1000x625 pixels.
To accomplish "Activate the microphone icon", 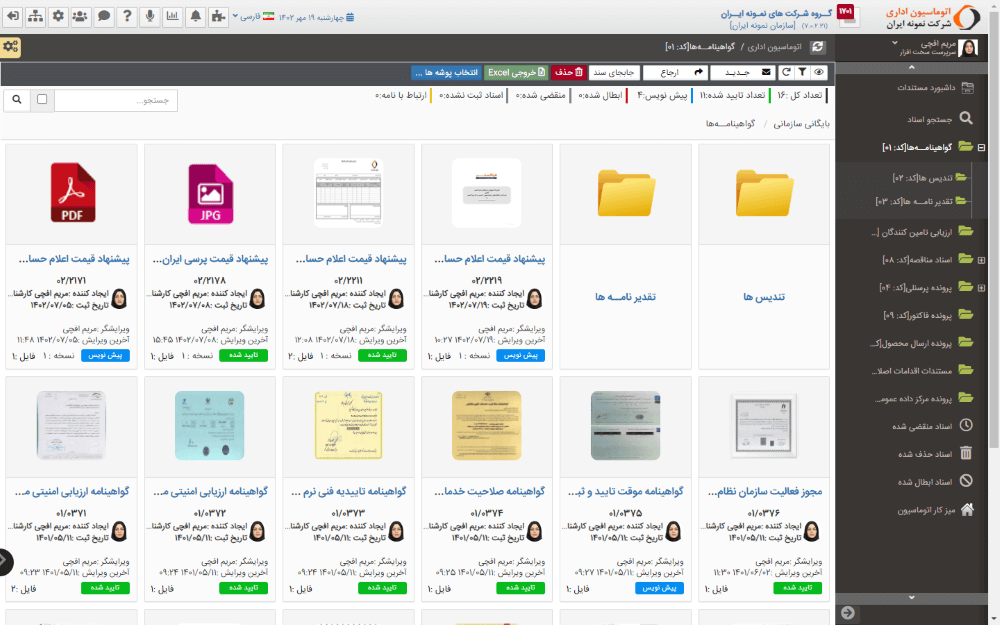I will (150, 16).
